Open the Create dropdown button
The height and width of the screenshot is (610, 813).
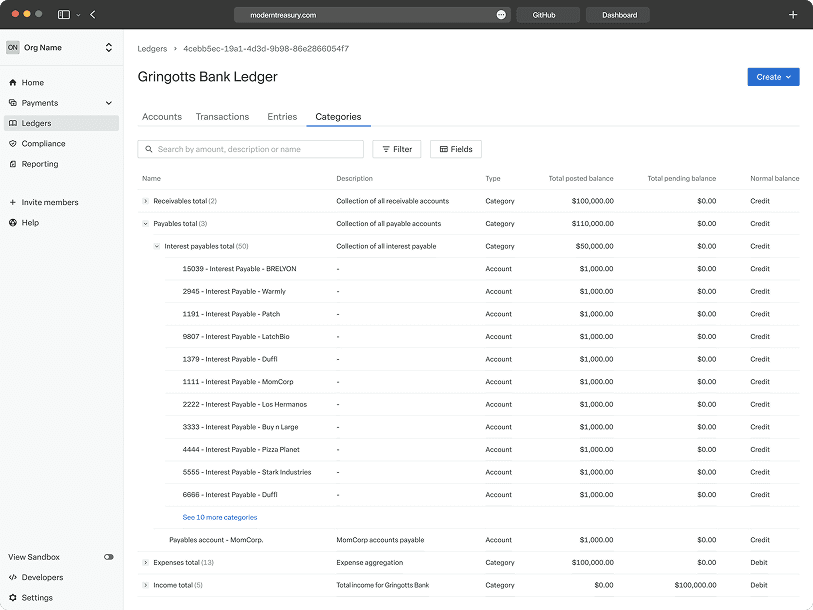pyautogui.click(x=773, y=77)
